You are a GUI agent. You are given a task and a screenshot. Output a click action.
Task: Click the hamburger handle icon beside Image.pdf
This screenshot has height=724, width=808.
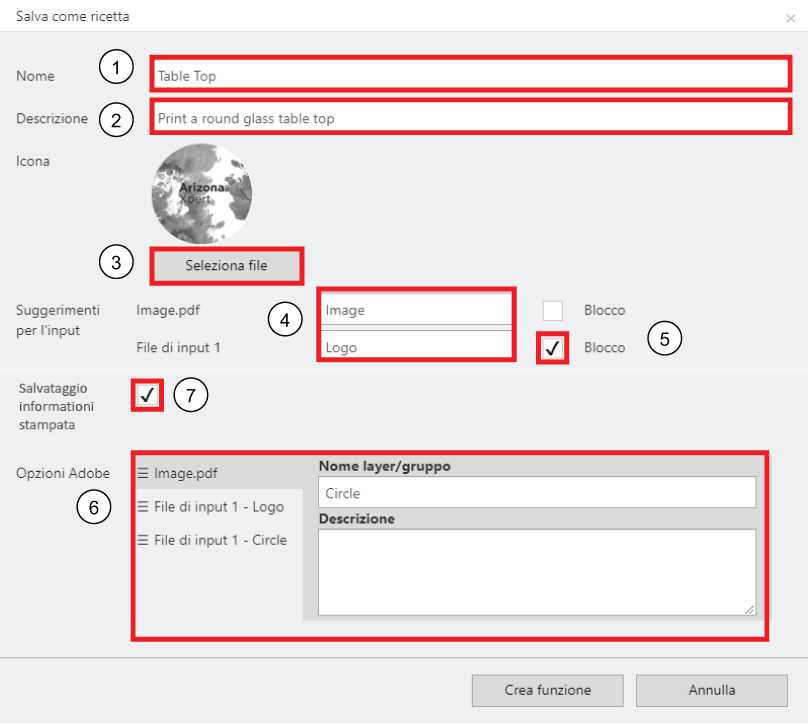pyautogui.click(x=143, y=473)
